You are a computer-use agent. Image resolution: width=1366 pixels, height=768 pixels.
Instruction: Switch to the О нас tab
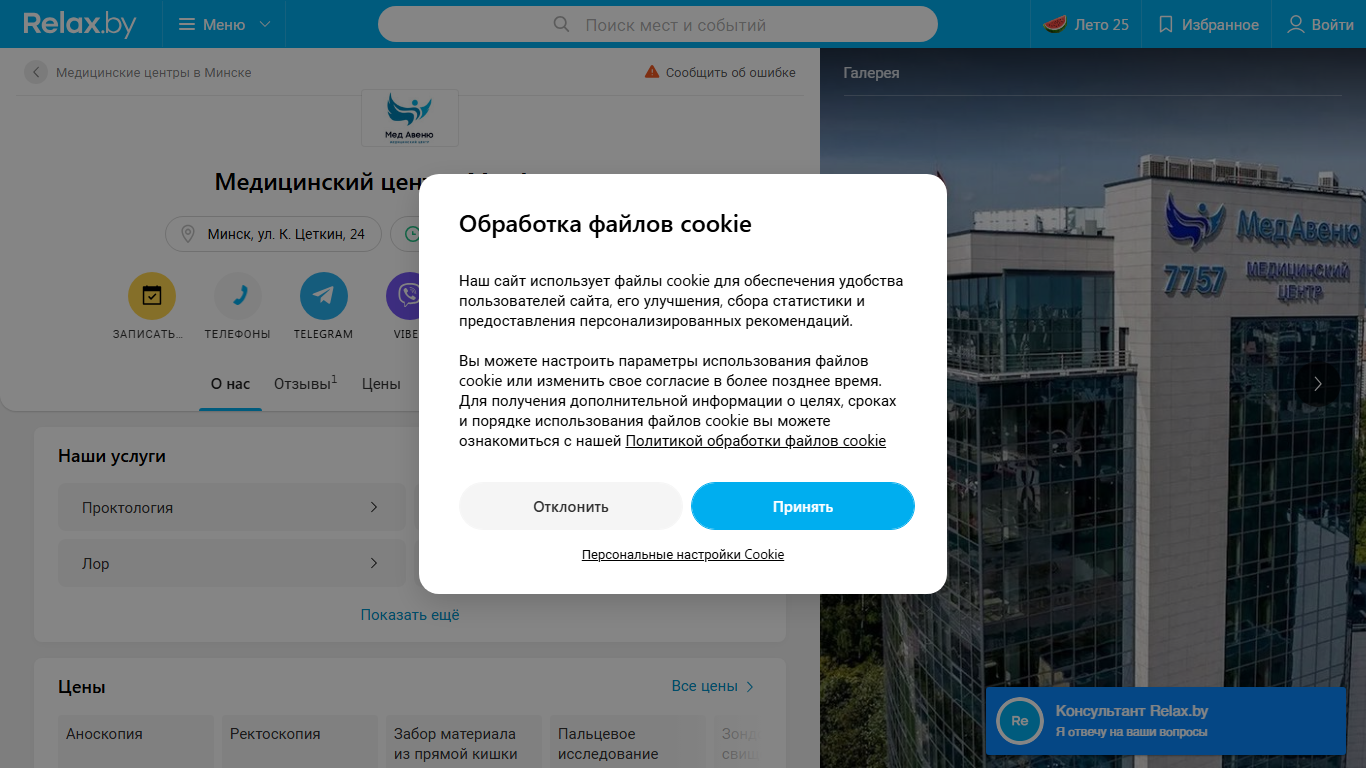tap(230, 384)
